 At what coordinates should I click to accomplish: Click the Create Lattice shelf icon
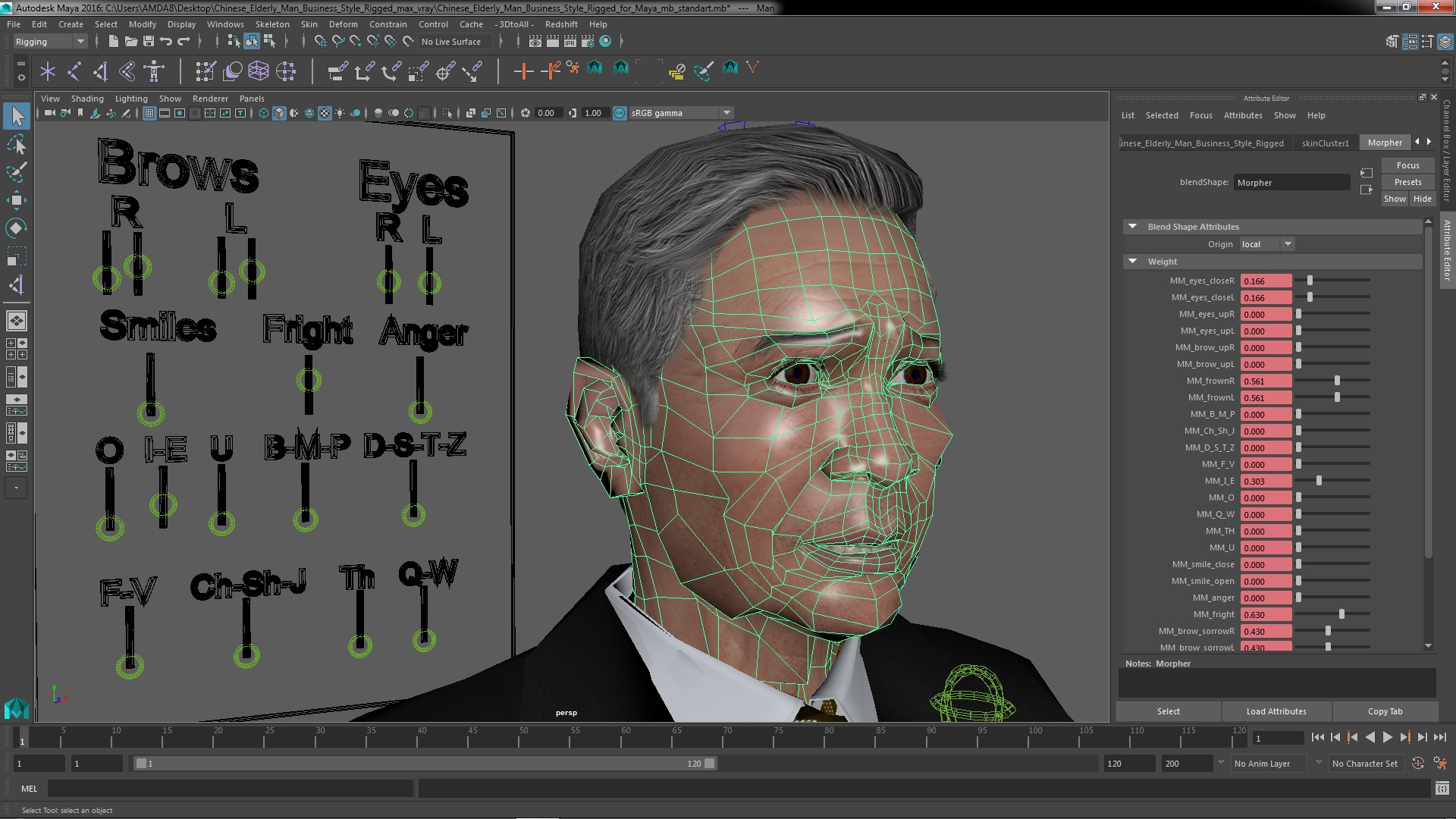pos(259,71)
